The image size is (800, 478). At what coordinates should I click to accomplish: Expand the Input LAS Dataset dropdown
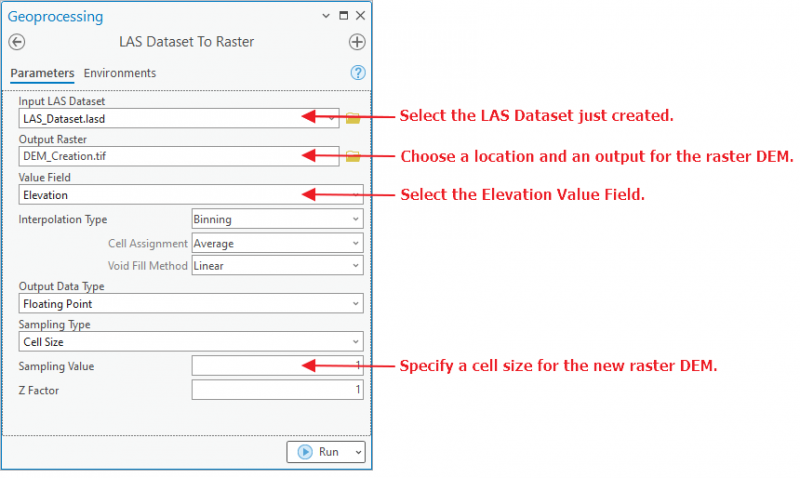[331, 118]
